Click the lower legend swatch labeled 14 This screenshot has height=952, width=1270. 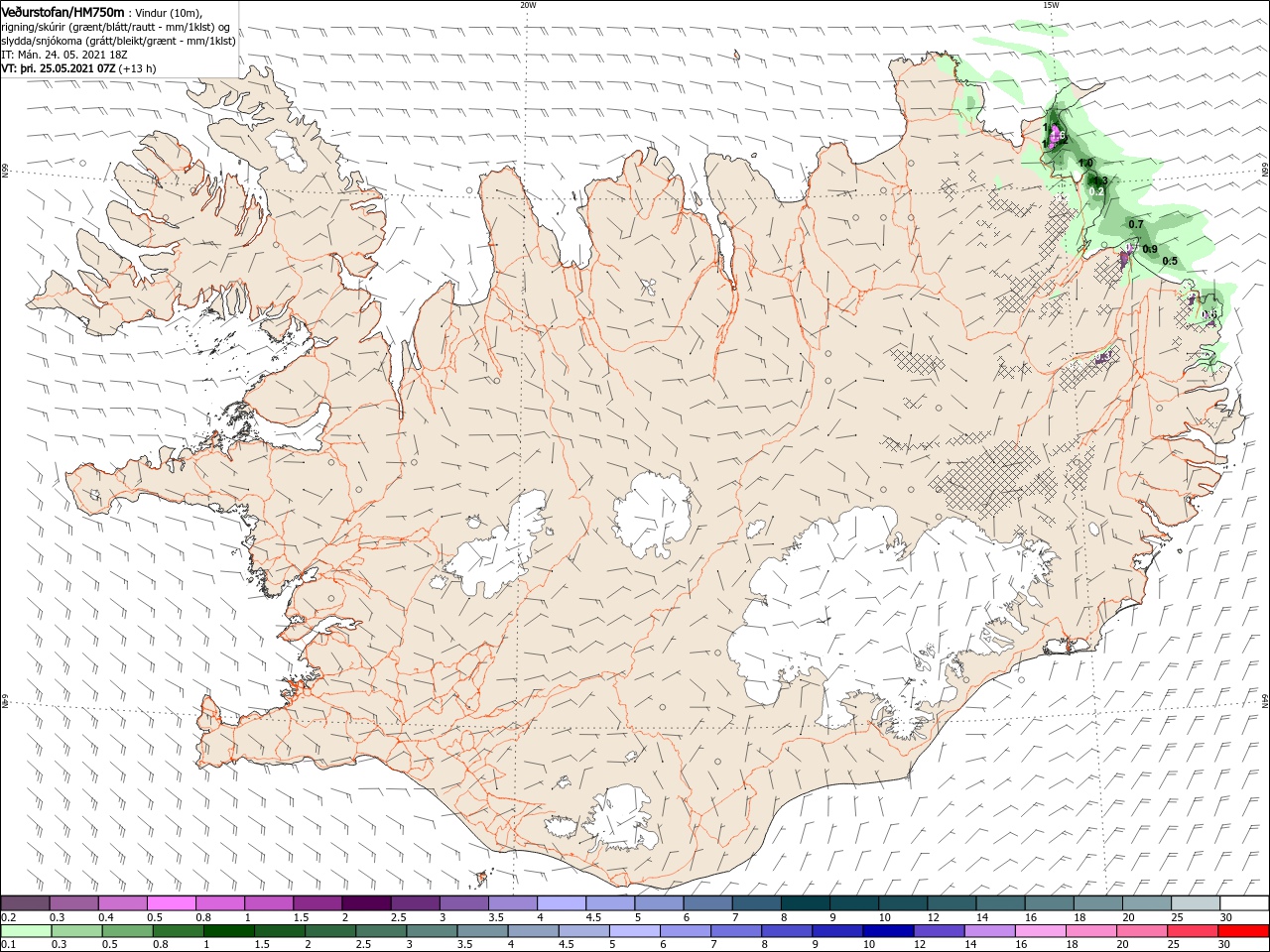989,931
